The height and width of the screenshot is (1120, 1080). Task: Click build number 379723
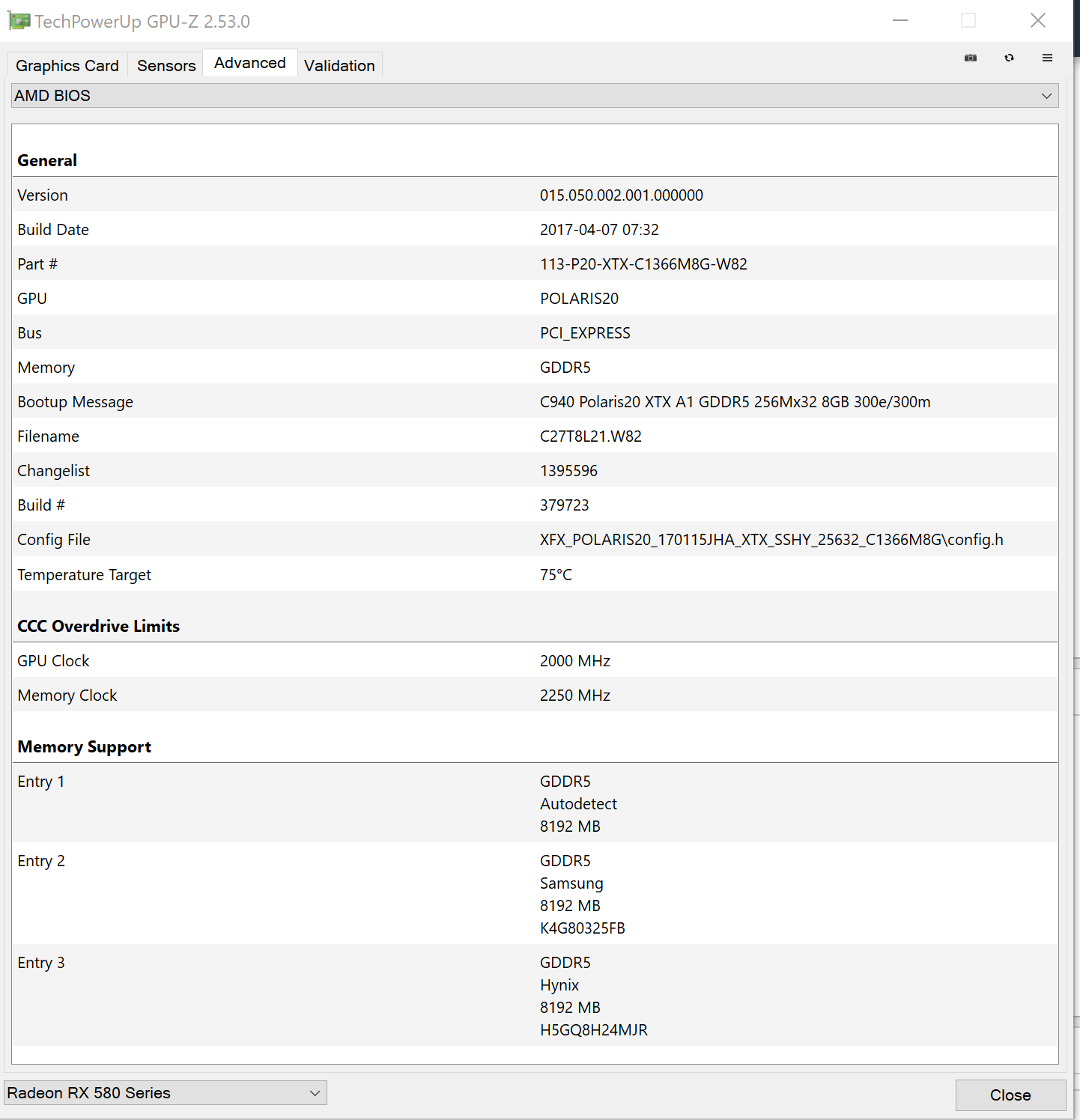coord(564,505)
